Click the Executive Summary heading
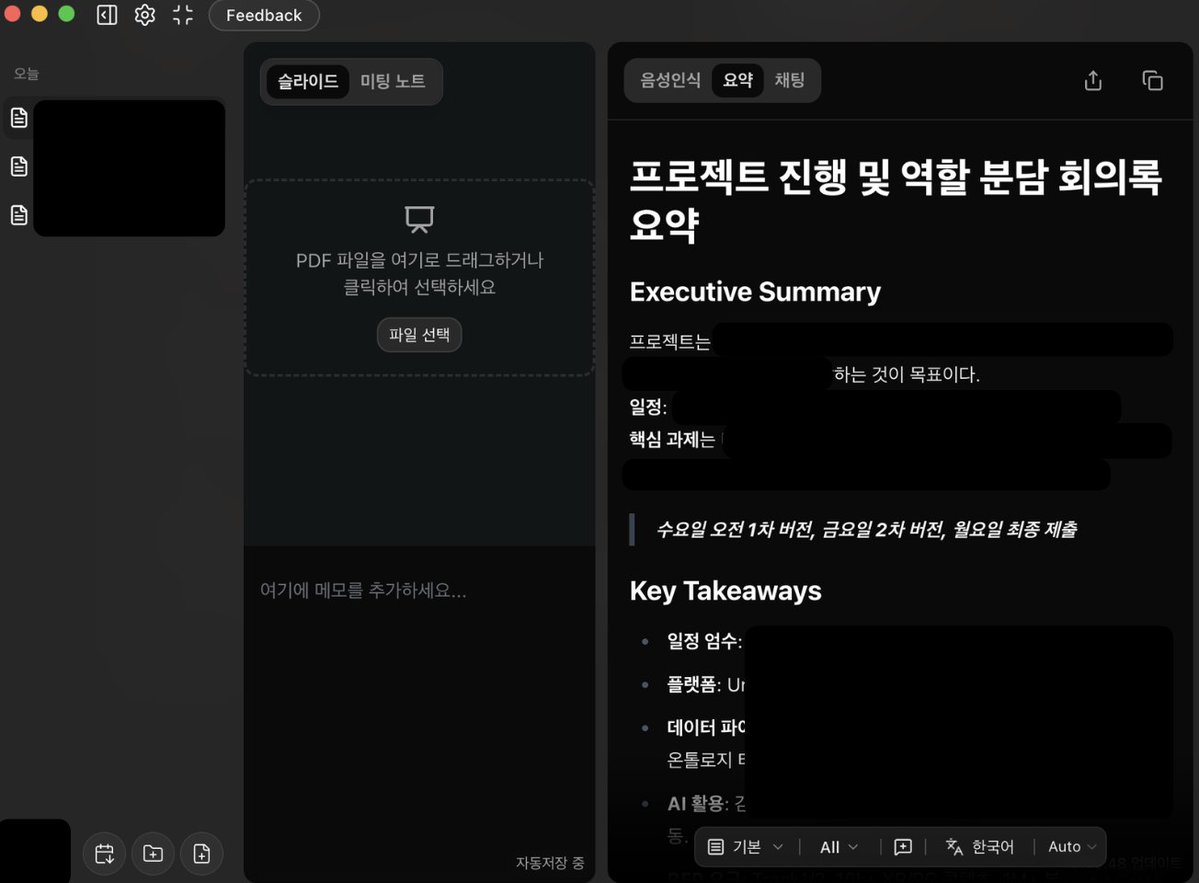 (755, 291)
